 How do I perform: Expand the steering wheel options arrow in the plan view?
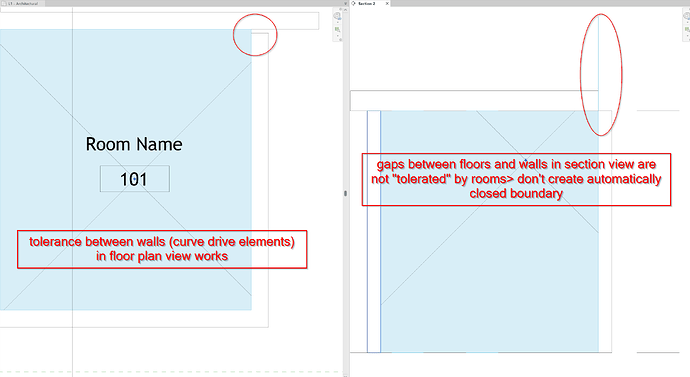point(338,22)
